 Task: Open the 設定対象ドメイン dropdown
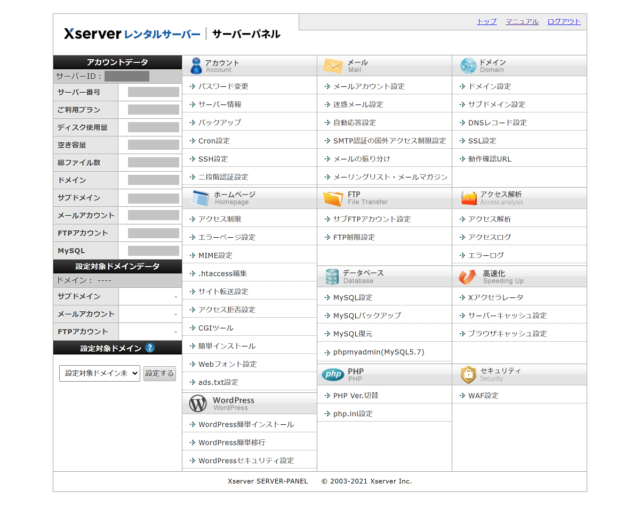click(99, 373)
